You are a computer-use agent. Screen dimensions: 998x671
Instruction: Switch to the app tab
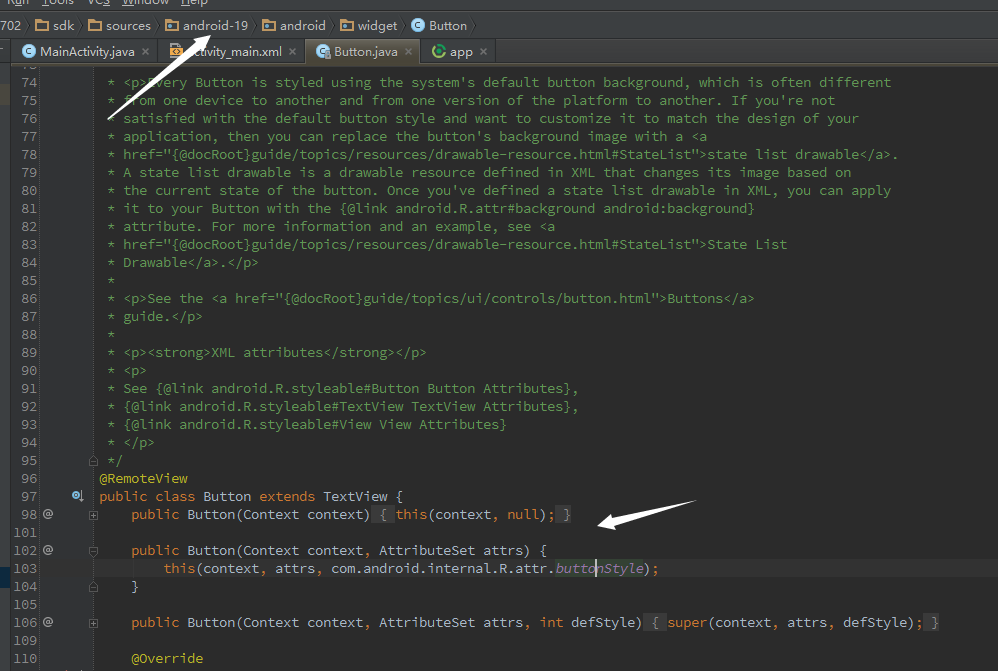click(460, 51)
